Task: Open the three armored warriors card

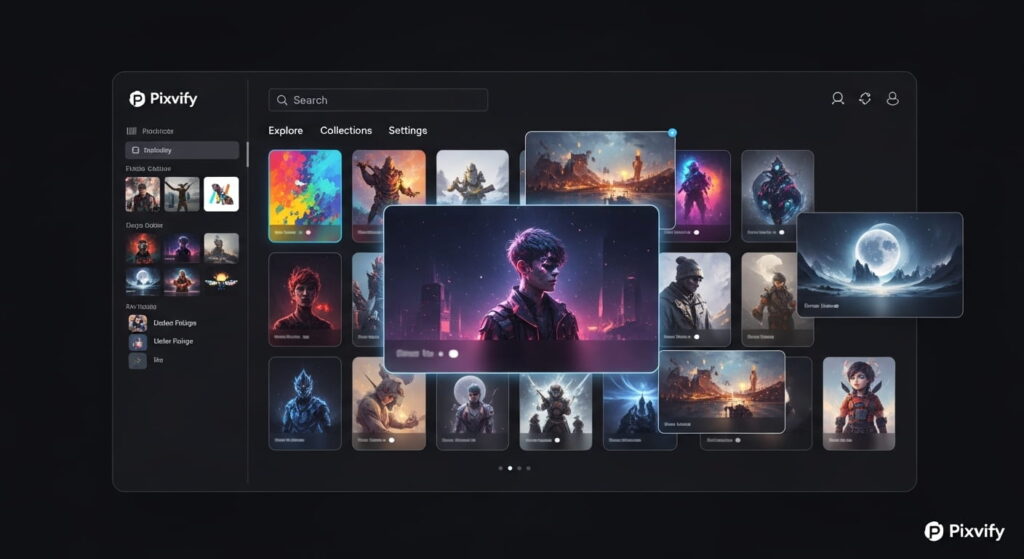Action: pyautogui.click(x=556, y=411)
